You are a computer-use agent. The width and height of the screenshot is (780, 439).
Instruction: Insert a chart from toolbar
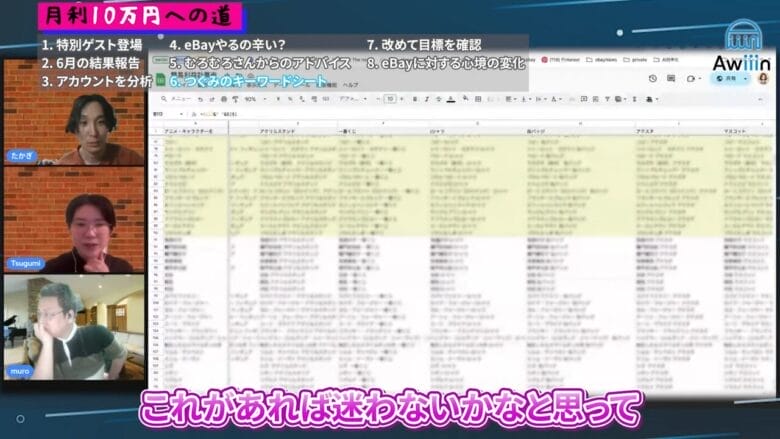595,99
